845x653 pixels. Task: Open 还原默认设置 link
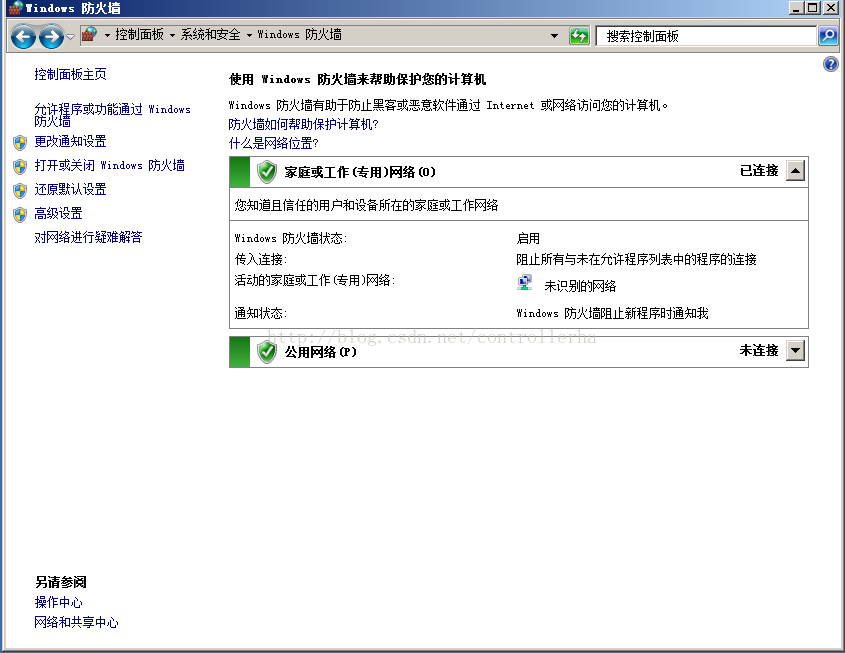(x=70, y=189)
